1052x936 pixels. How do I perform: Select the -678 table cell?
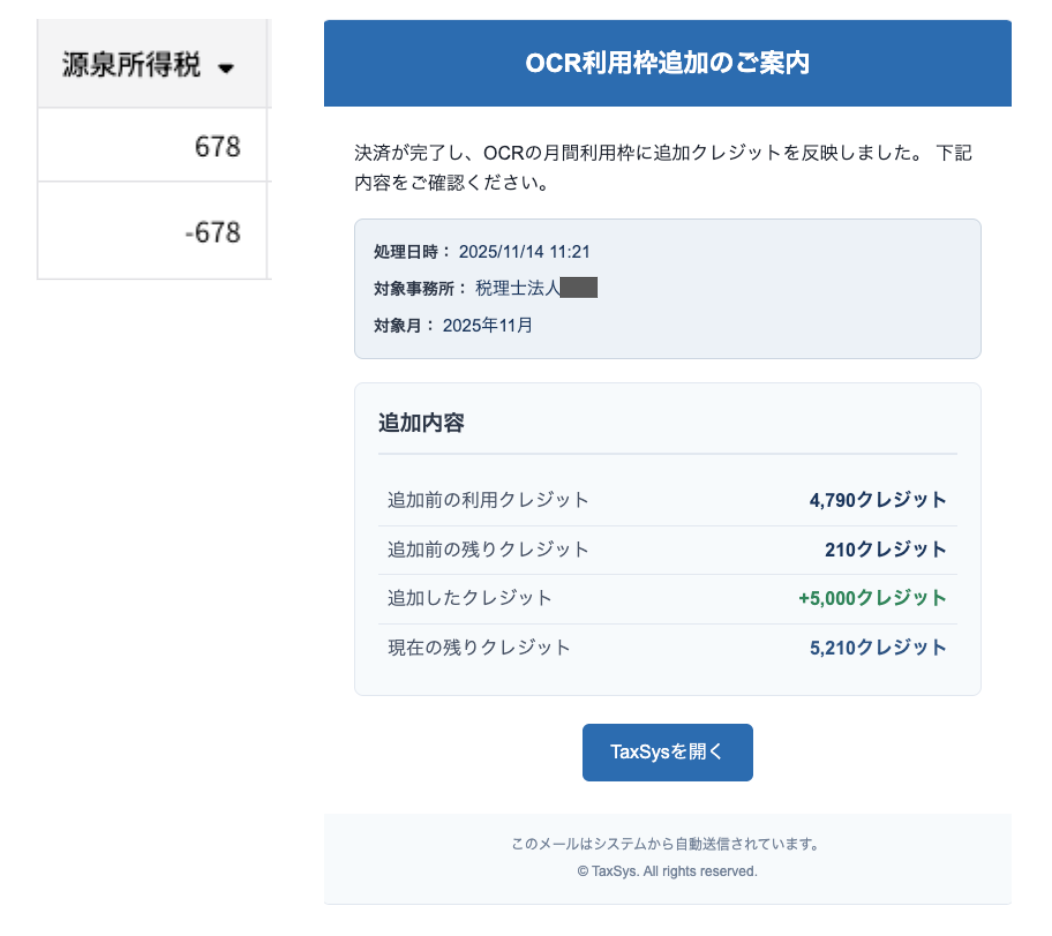(152, 231)
